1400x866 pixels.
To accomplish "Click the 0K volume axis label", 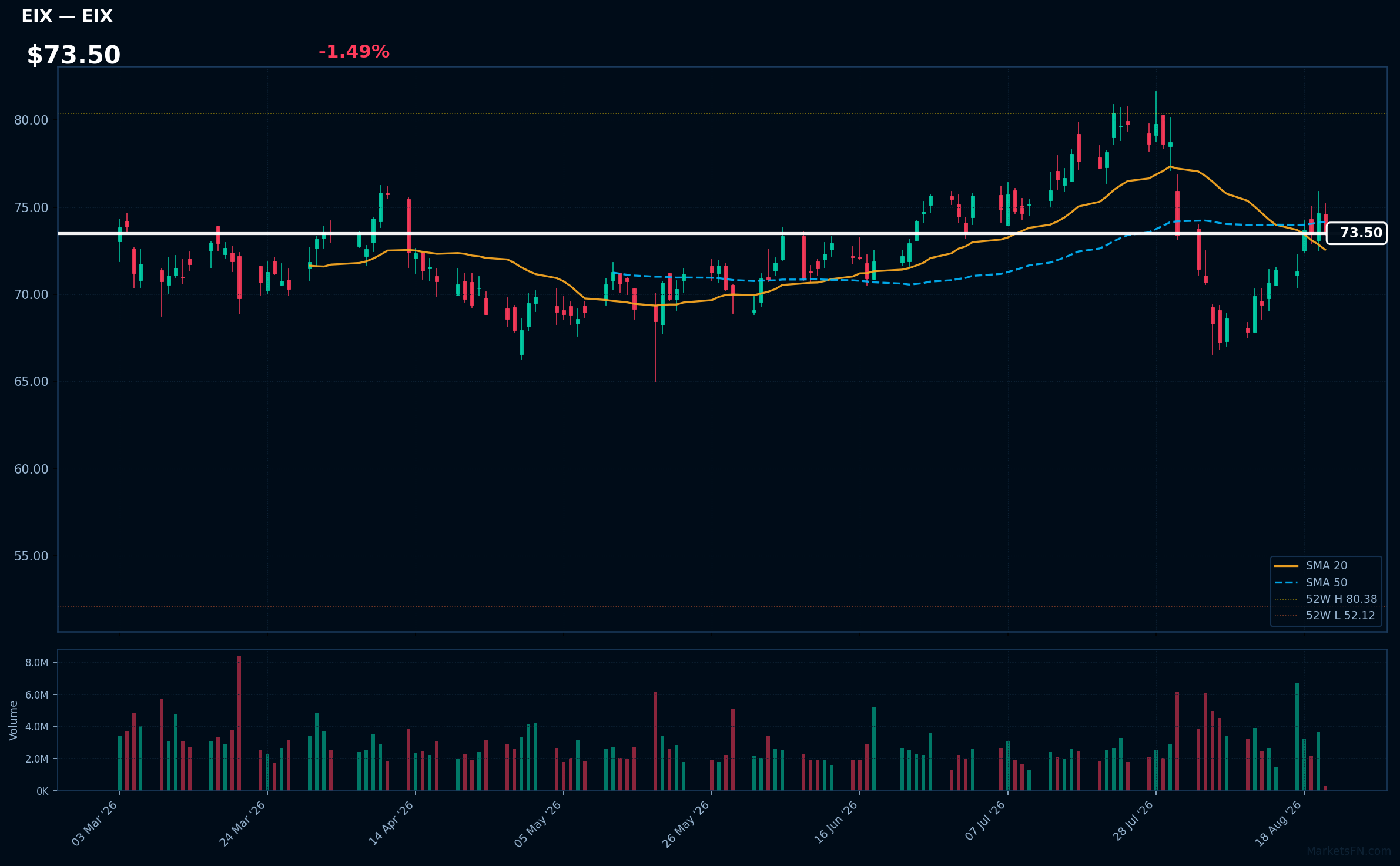I will 42,791.
